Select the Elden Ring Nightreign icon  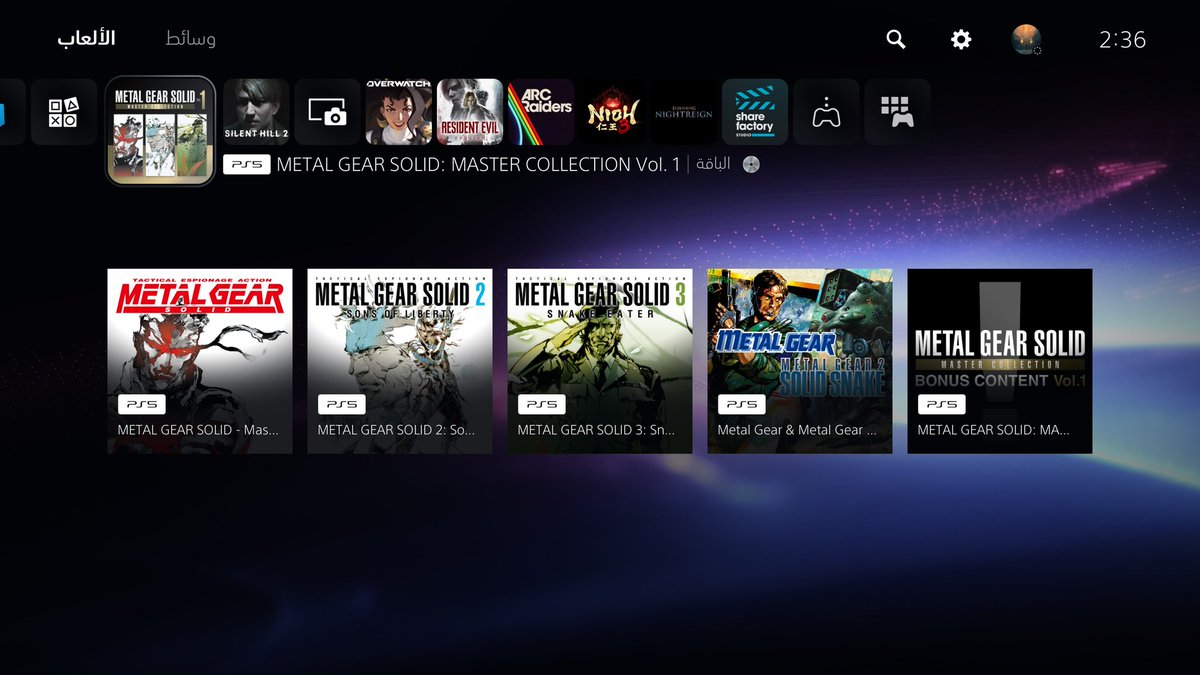point(684,112)
